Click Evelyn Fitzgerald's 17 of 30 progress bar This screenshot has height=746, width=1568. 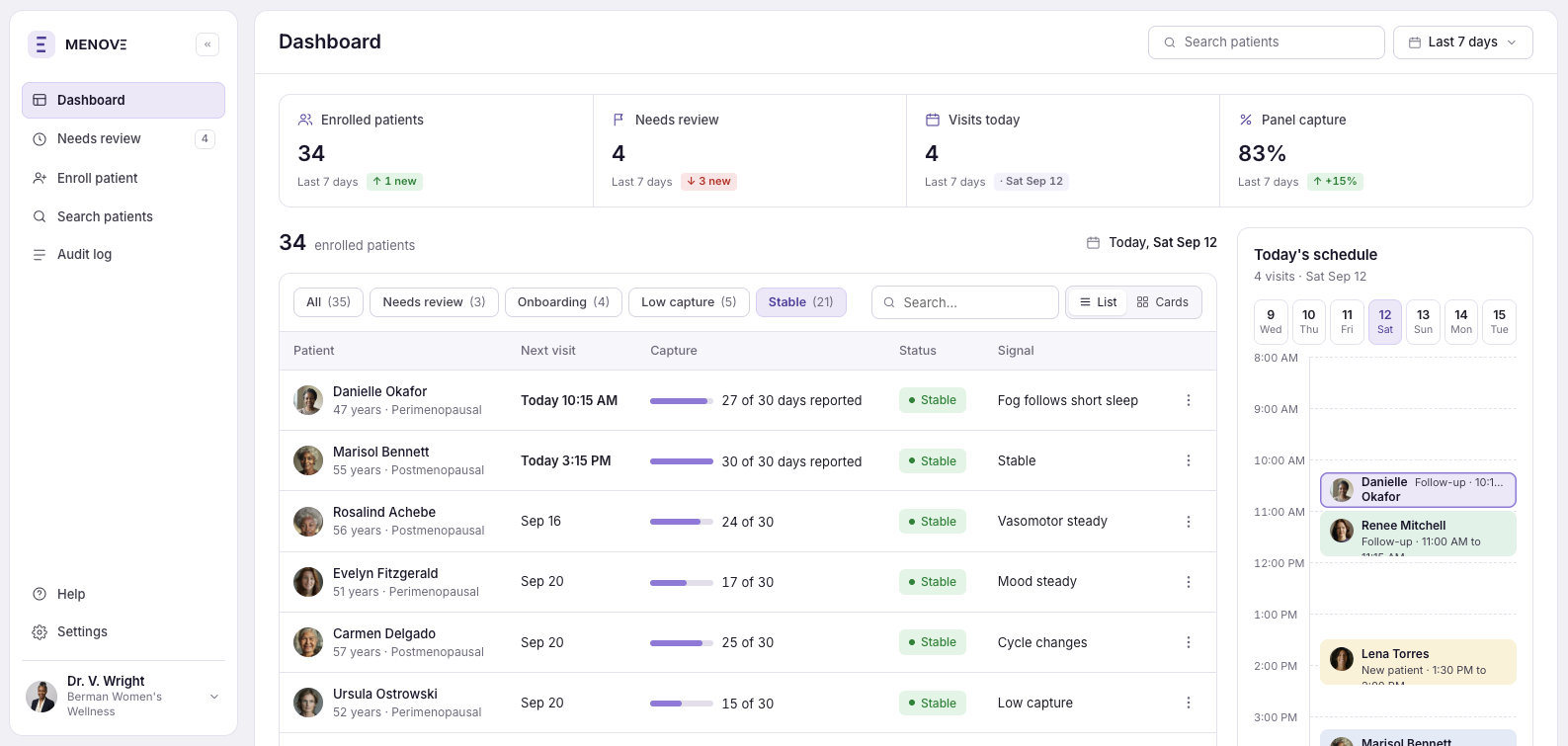point(682,583)
